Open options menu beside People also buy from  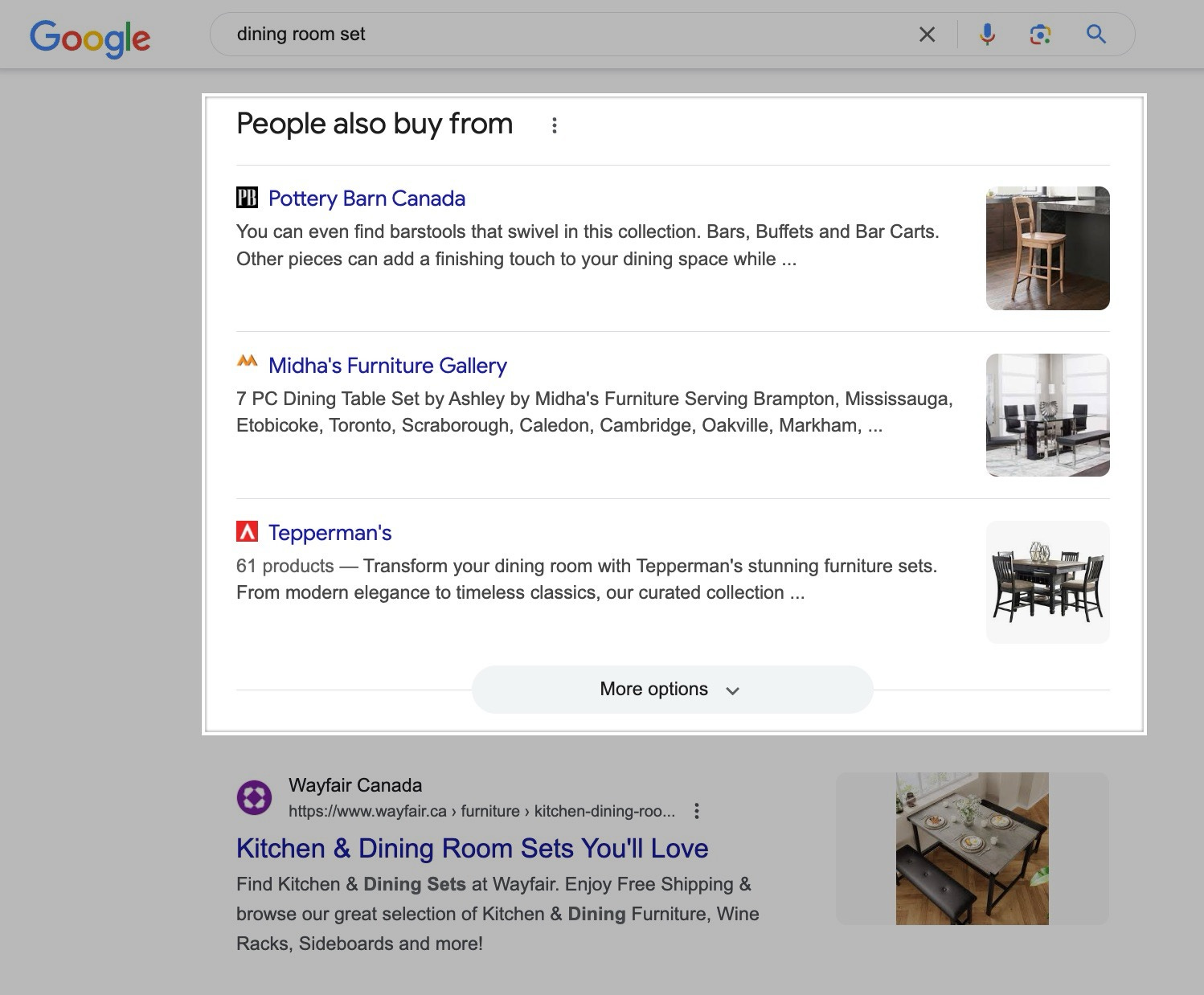click(x=554, y=125)
